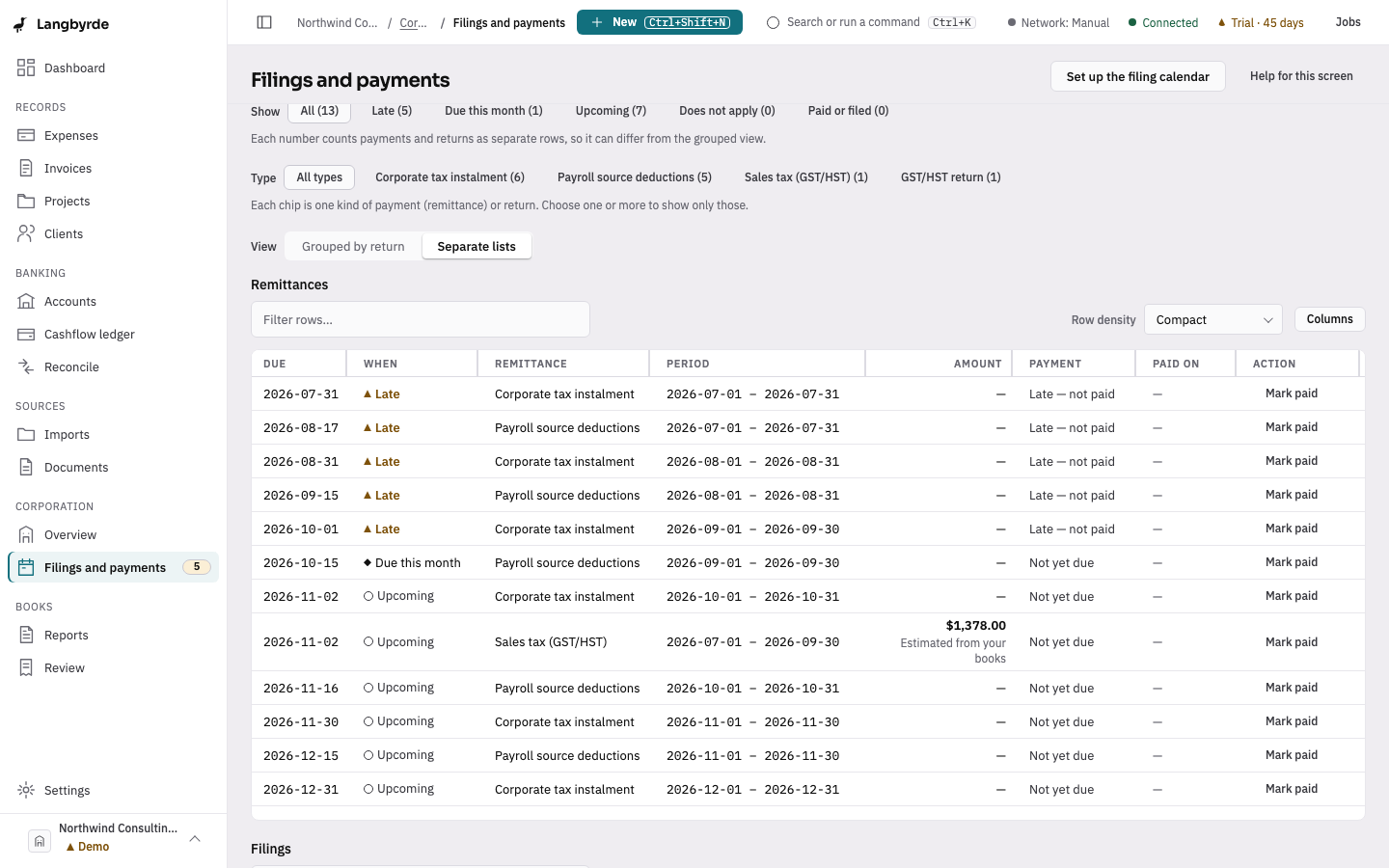This screenshot has height=868, width=1389.
Task: Open the Row density Compact dropdown
Action: pyautogui.click(x=1213, y=319)
